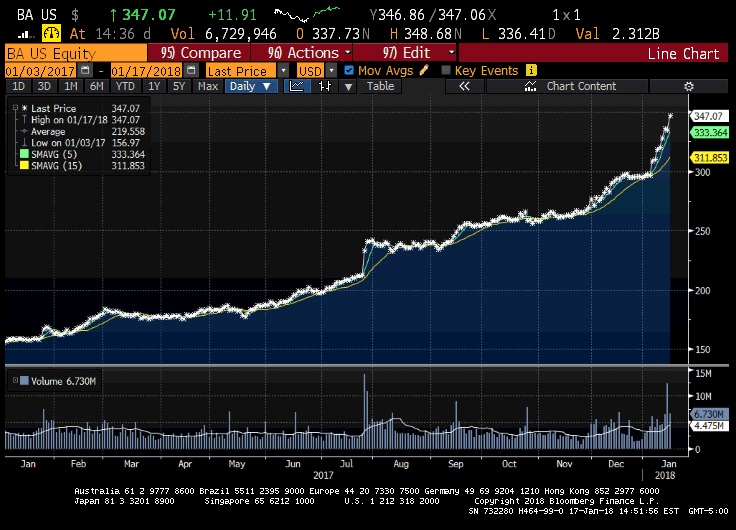
Task: Open the start date calendar picker
Action: 85,70
